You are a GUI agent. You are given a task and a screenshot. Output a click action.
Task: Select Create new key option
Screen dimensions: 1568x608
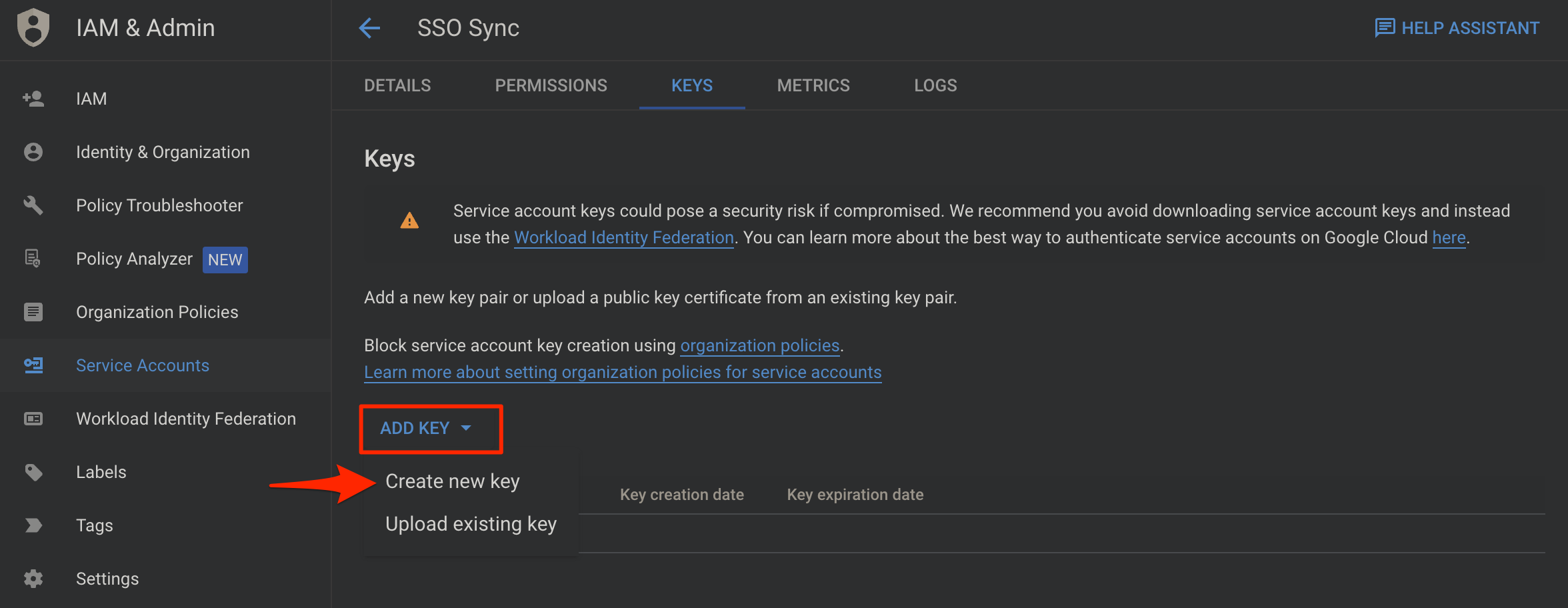point(452,481)
